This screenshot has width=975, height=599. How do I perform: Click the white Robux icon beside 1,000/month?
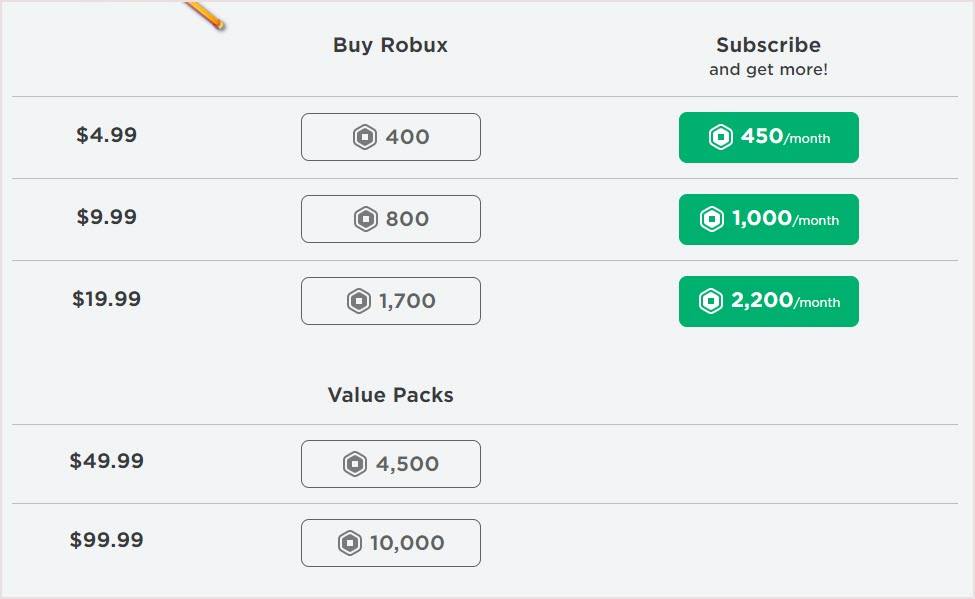pos(712,219)
